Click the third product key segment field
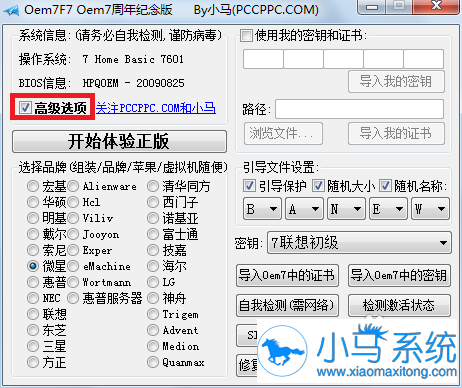Image resolution: width=462 pixels, height=388 pixels. 343,59
